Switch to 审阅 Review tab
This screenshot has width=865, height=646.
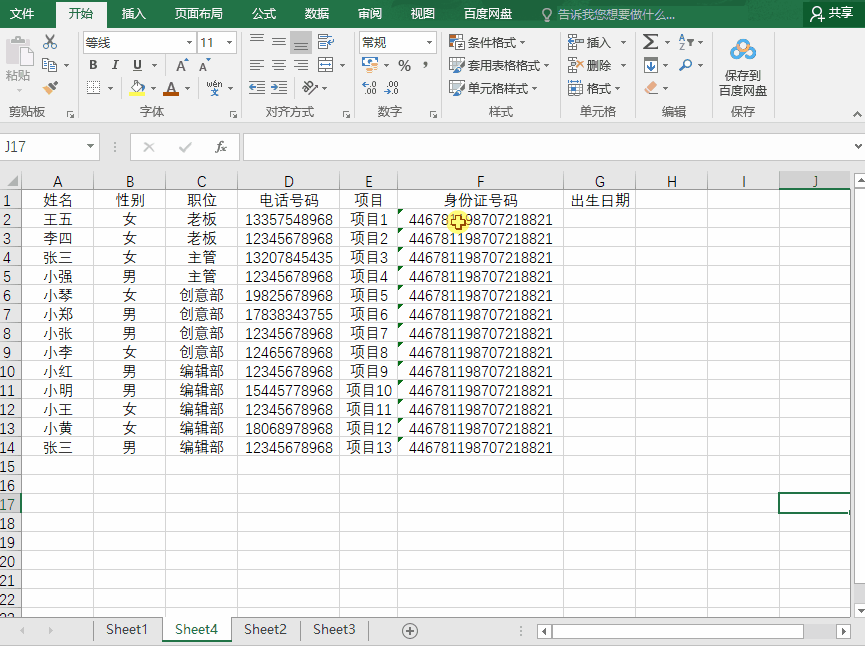pos(370,14)
